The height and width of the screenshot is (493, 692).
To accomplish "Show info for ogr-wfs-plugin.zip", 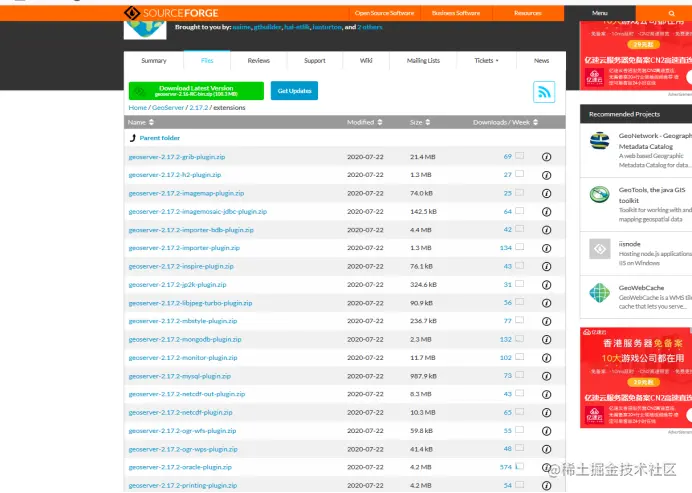I will 546,431.
